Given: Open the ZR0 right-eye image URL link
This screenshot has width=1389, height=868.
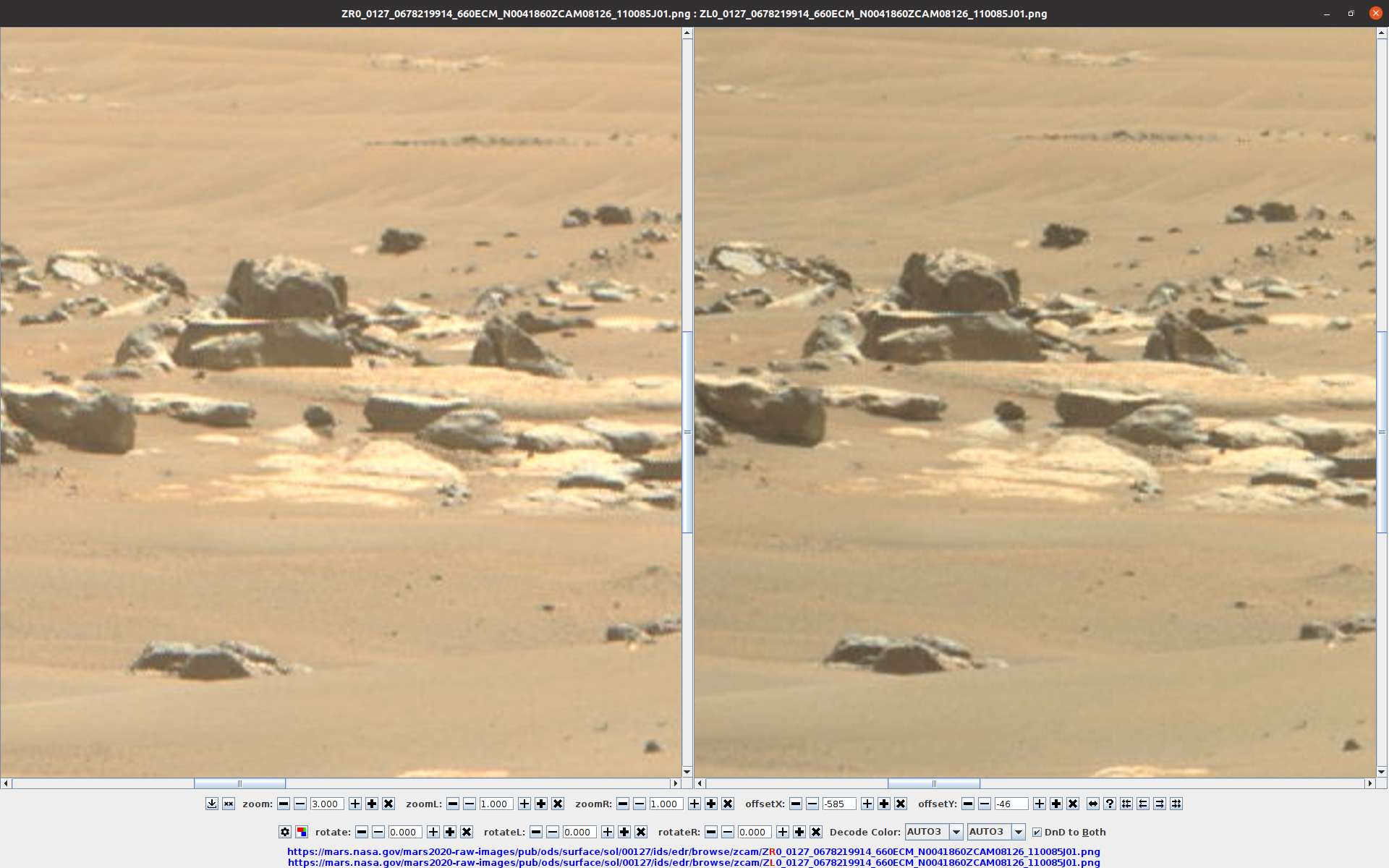Looking at the screenshot, I should [x=693, y=851].
